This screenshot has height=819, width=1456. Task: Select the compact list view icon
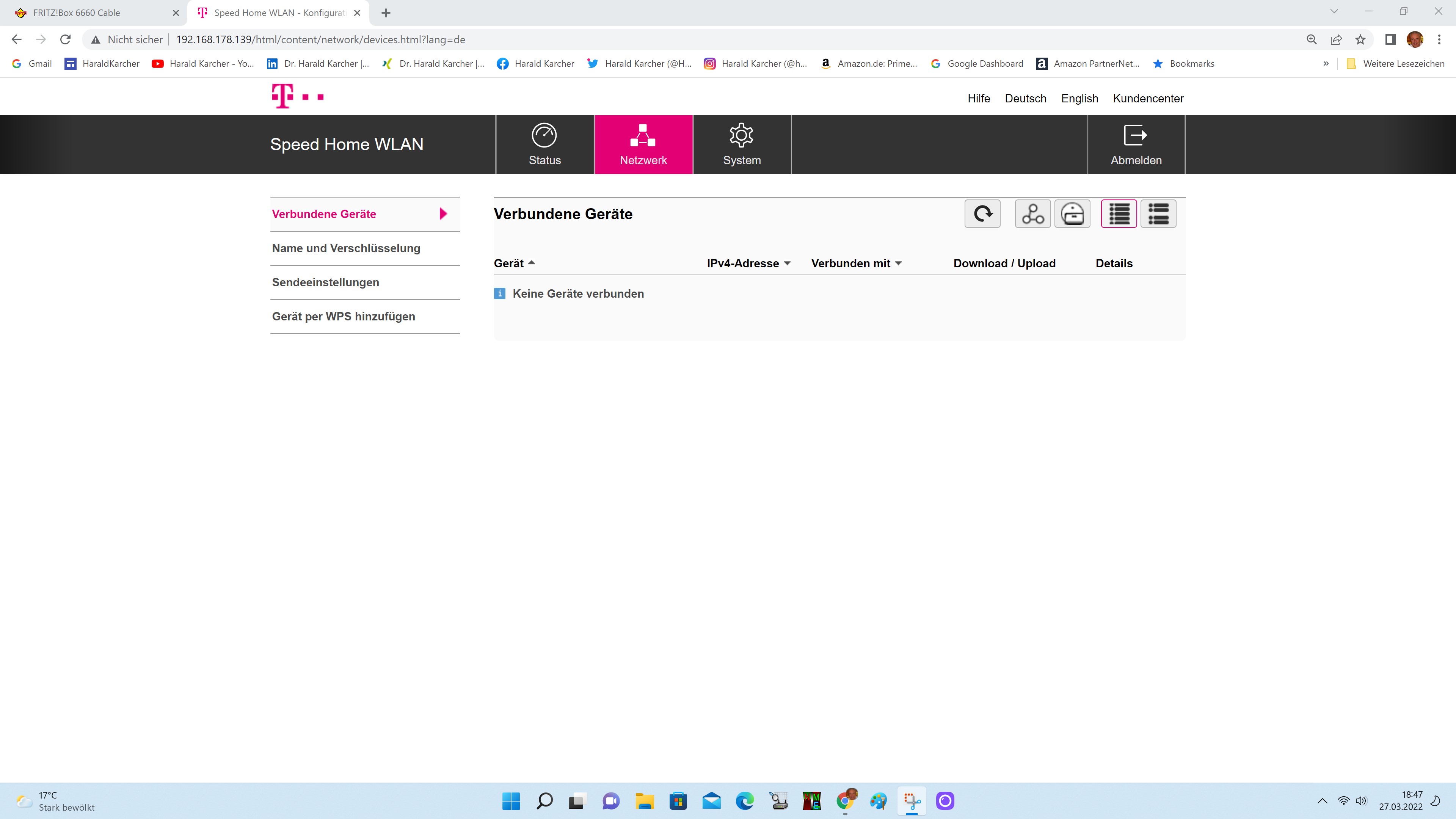1119,213
